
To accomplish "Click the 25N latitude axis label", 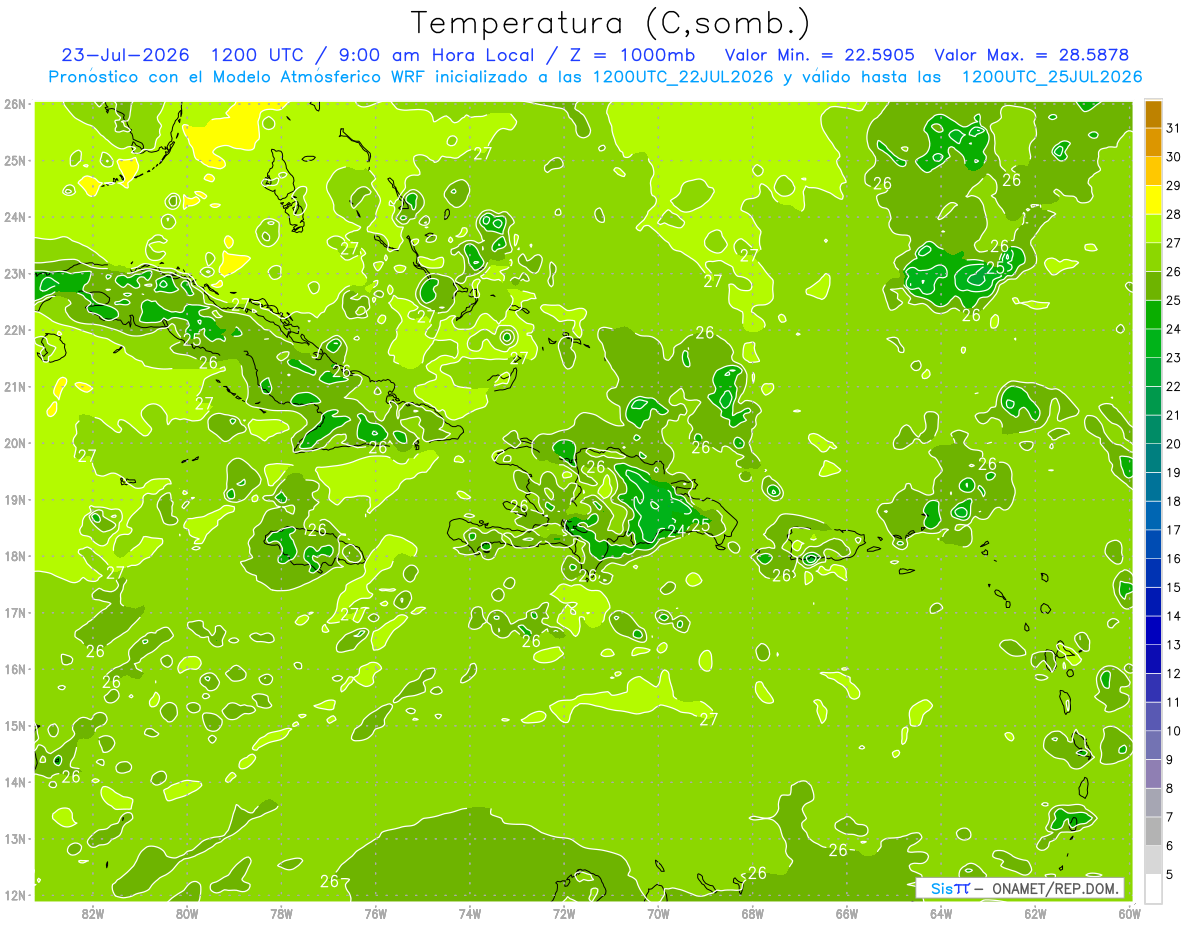I will coord(14,160).
